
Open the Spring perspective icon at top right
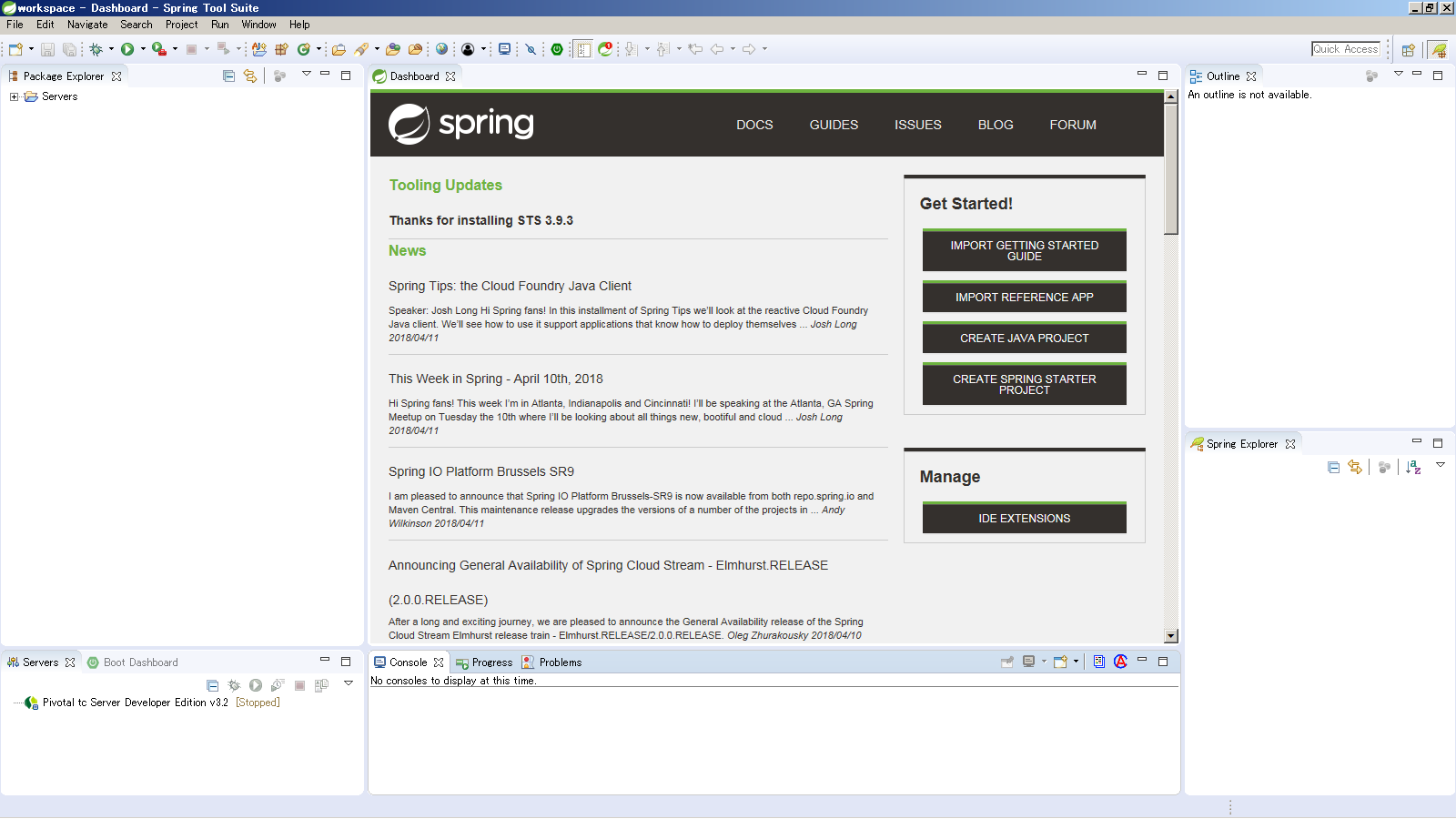pos(1438,49)
